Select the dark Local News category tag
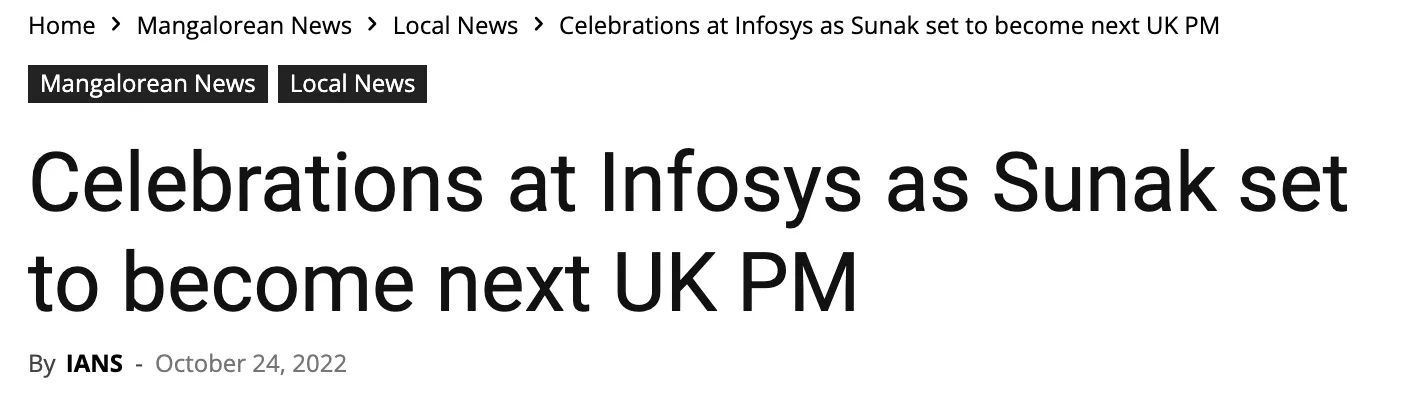Viewport: 1406px width, 396px height. coord(352,84)
